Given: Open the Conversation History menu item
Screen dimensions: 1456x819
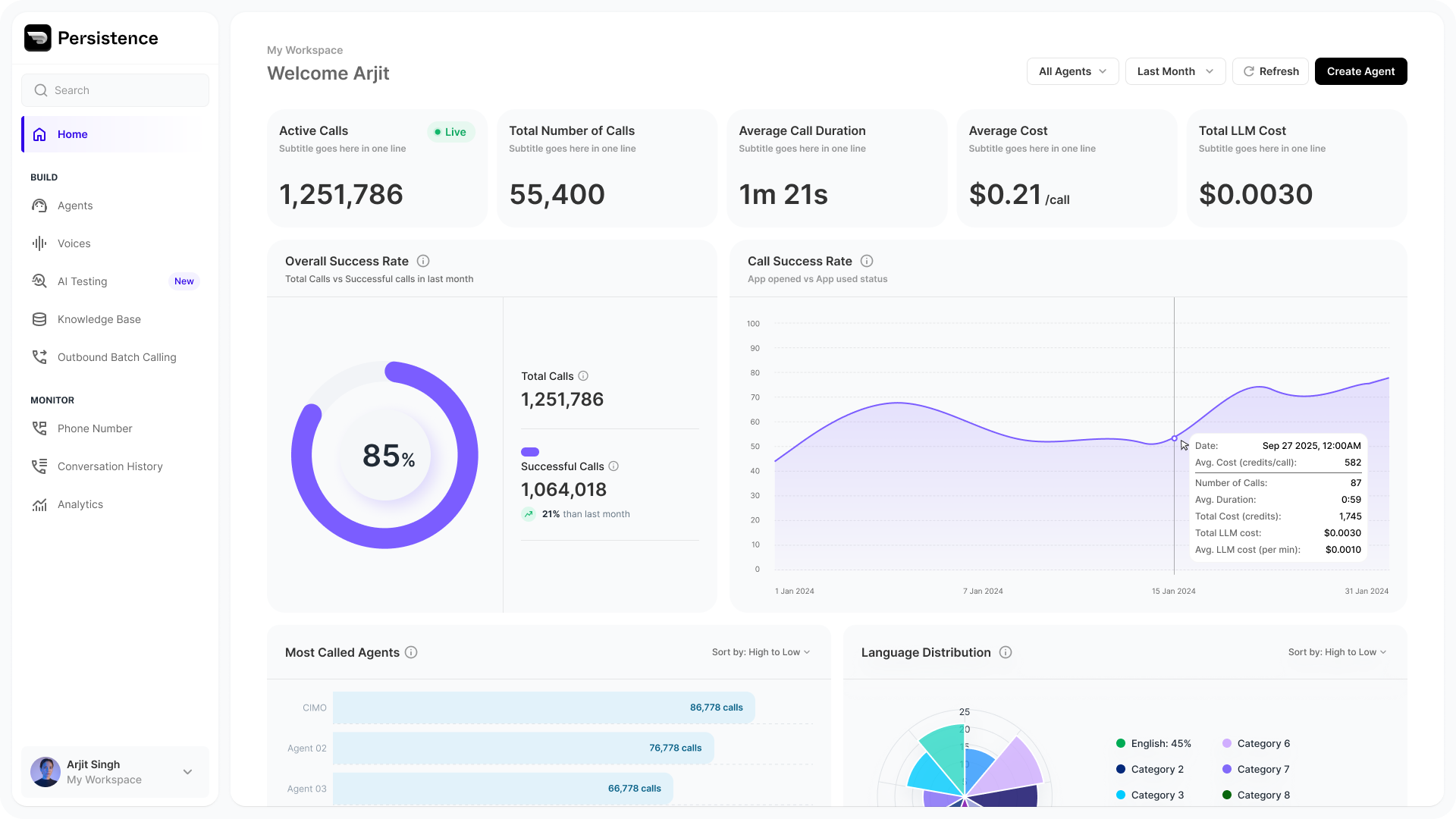Looking at the screenshot, I should pyautogui.click(x=110, y=466).
